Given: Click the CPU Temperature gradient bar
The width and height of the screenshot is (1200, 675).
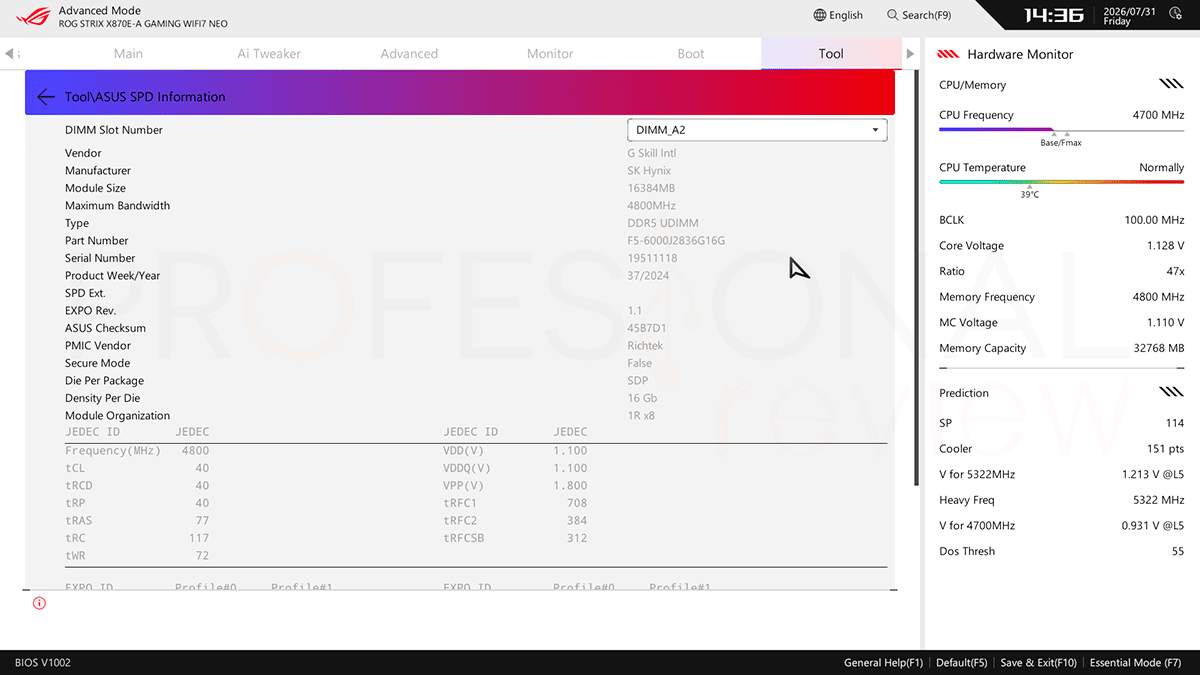Looking at the screenshot, I should (1061, 182).
